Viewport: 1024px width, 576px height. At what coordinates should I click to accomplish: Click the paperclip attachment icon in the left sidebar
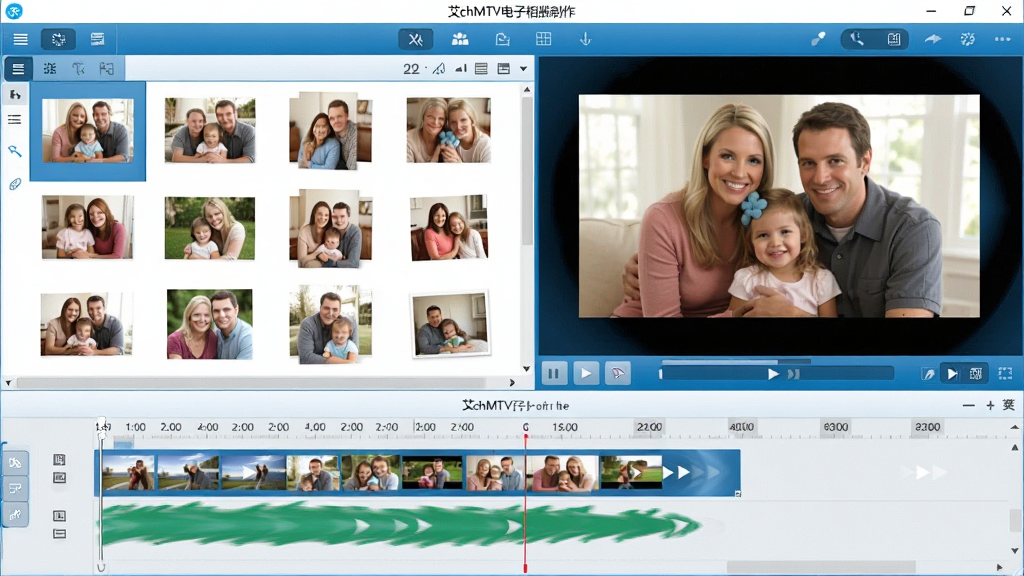(14, 184)
